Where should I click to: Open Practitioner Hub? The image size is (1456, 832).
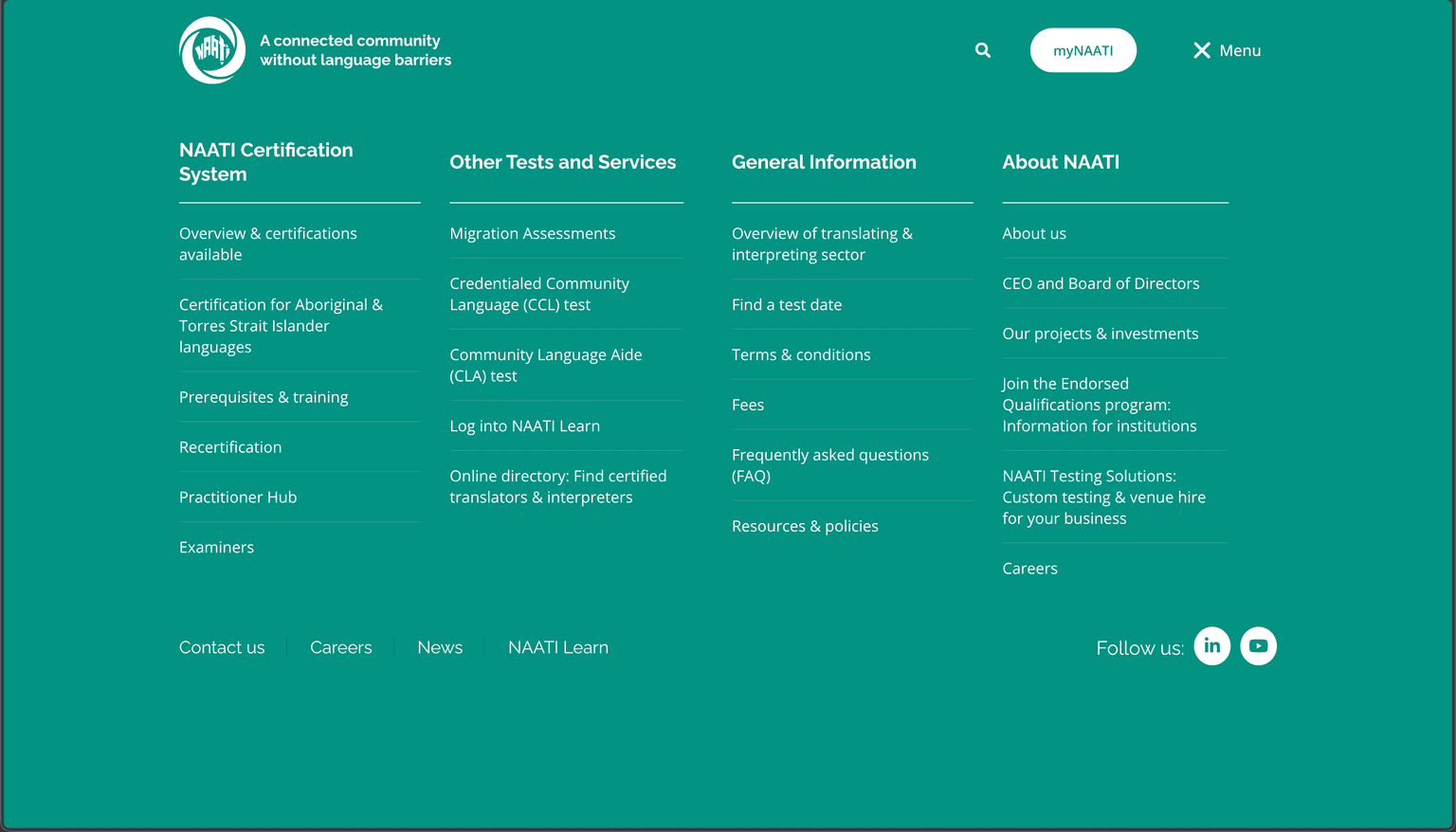(237, 497)
